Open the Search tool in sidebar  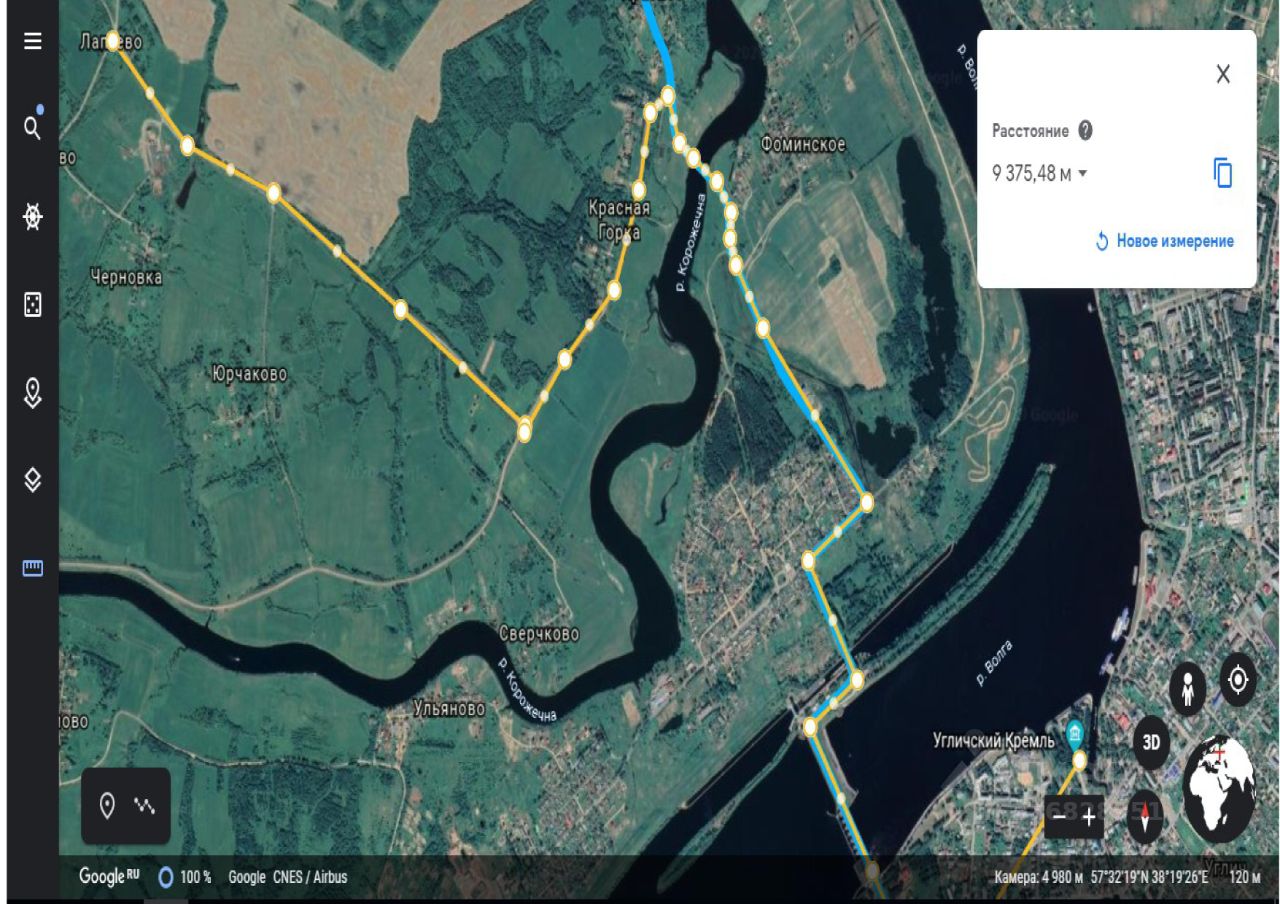33,127
